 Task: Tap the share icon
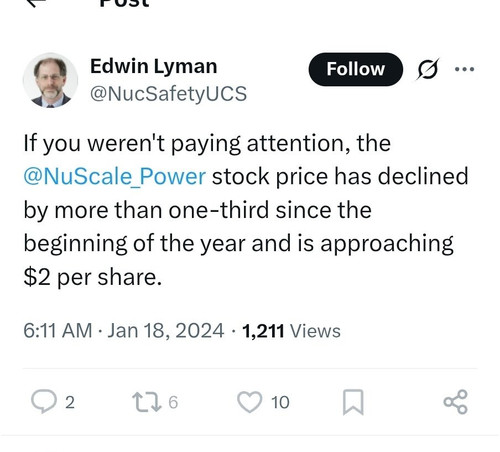(456, 402)
